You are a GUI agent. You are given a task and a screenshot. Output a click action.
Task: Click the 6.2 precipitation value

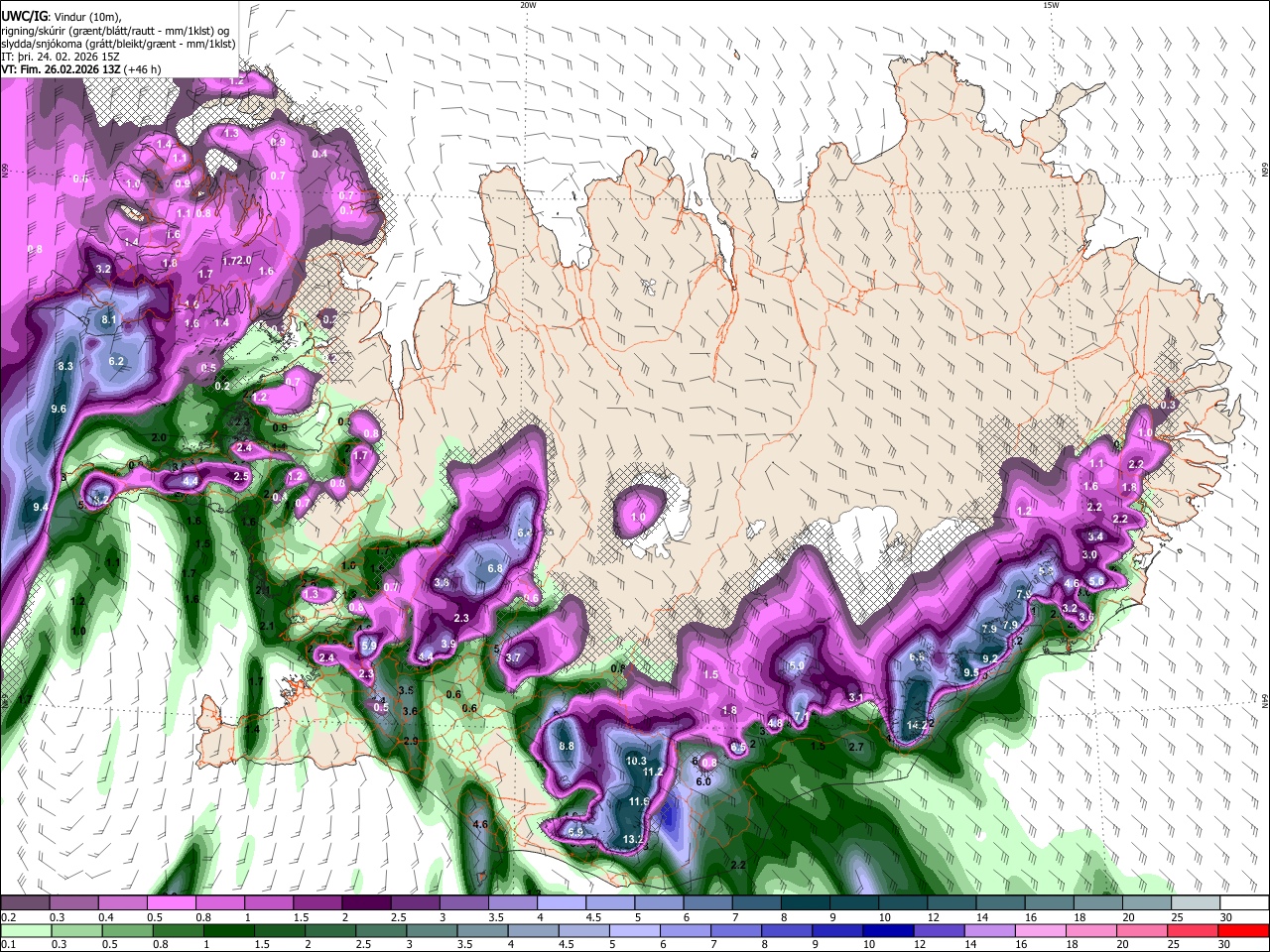[116, 361]
